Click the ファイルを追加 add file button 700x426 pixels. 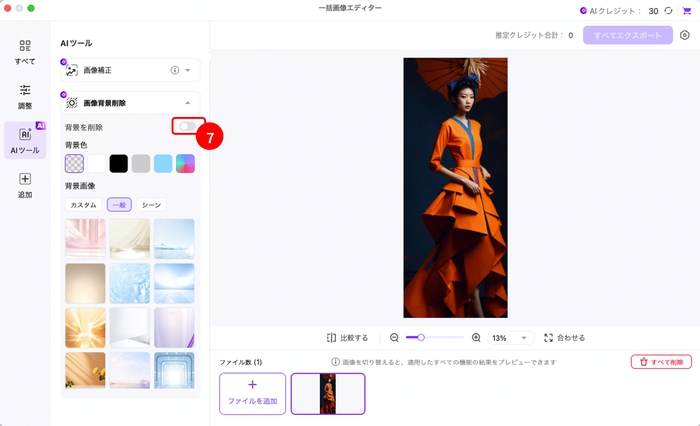pyautogui.click(x=253, y=394)
